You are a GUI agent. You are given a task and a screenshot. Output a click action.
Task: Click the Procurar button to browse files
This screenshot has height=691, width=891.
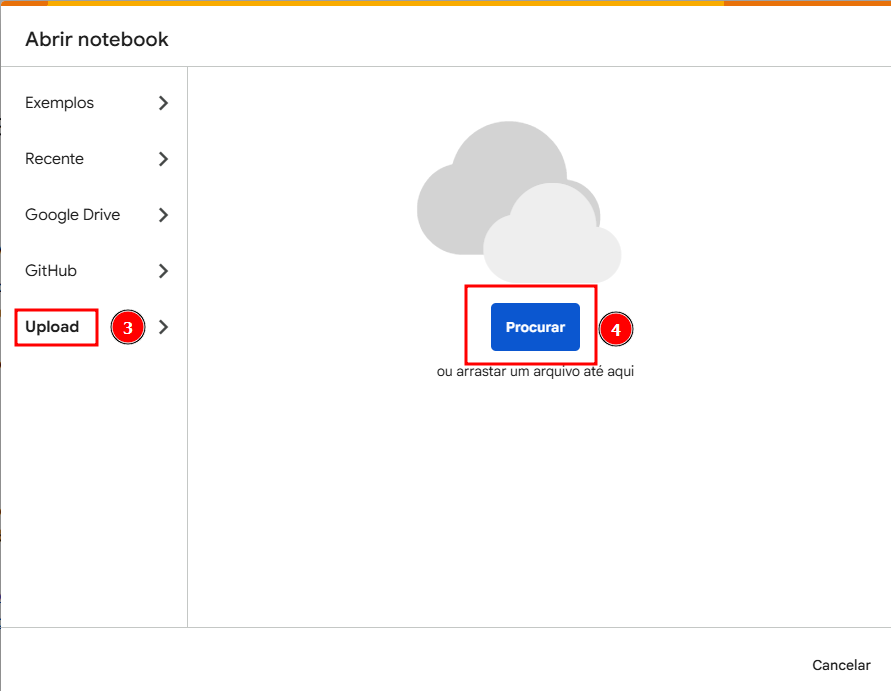[535, 327]
